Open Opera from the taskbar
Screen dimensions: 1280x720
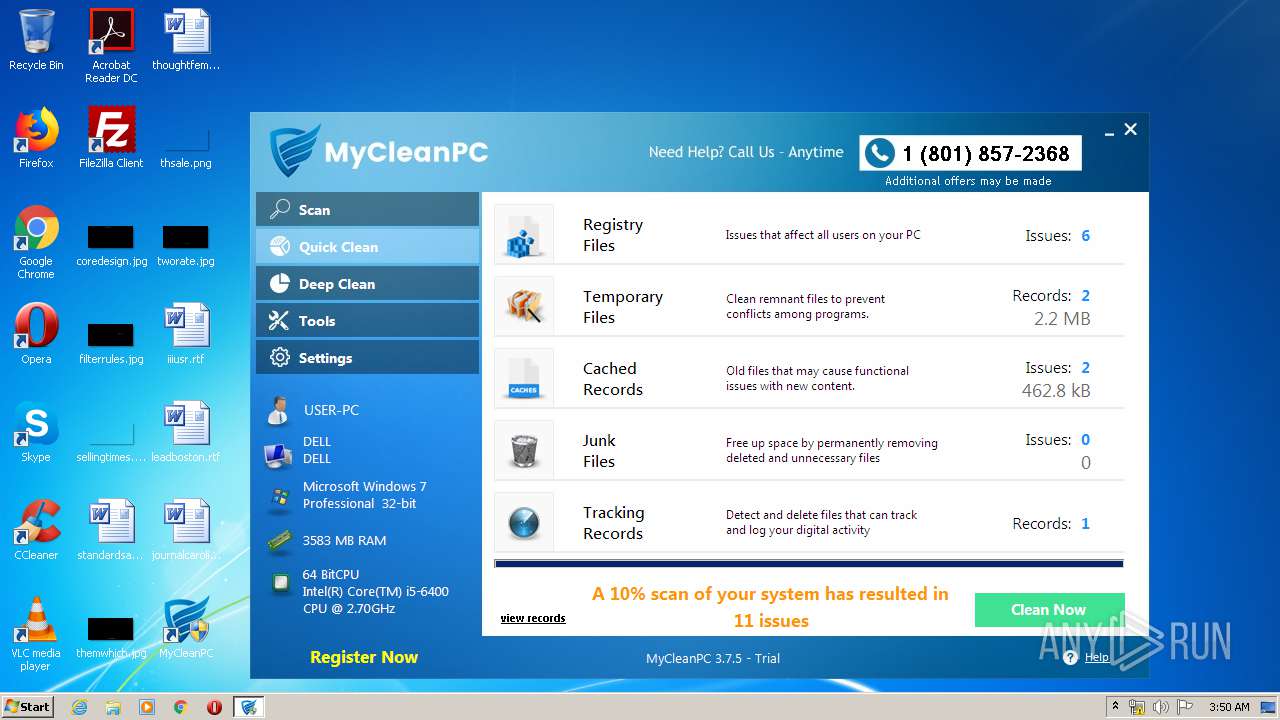tap(214, 707)
